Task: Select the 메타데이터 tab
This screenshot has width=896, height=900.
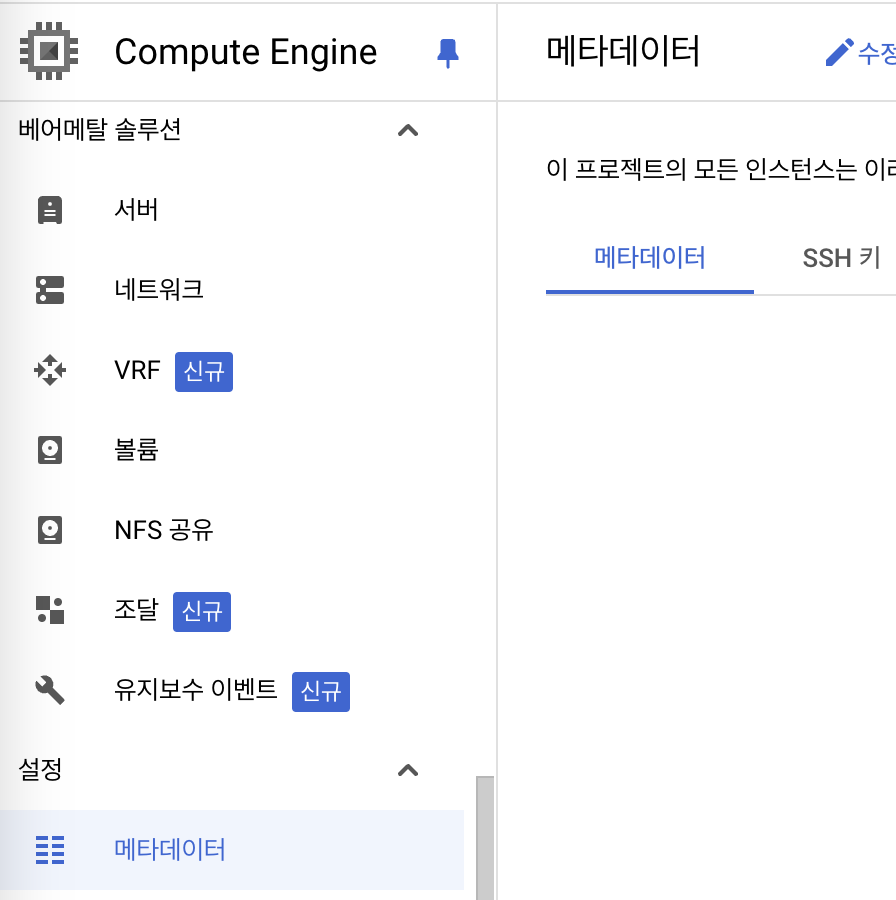Action: pos(649,257)
